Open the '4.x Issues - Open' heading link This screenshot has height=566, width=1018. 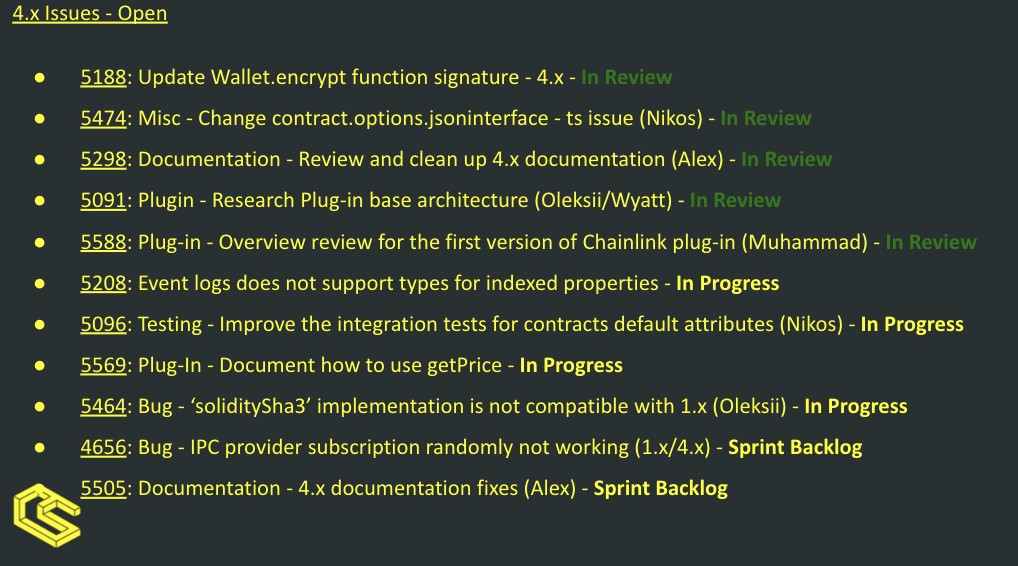tap(90, 13)
